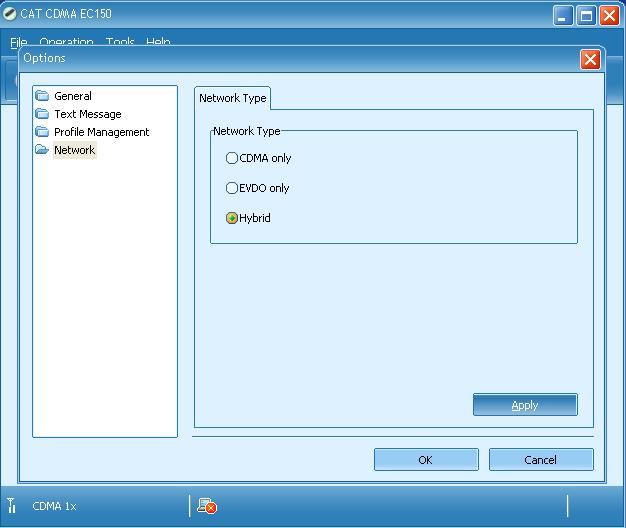Click the disconnected network status icon

click(207, 506)
